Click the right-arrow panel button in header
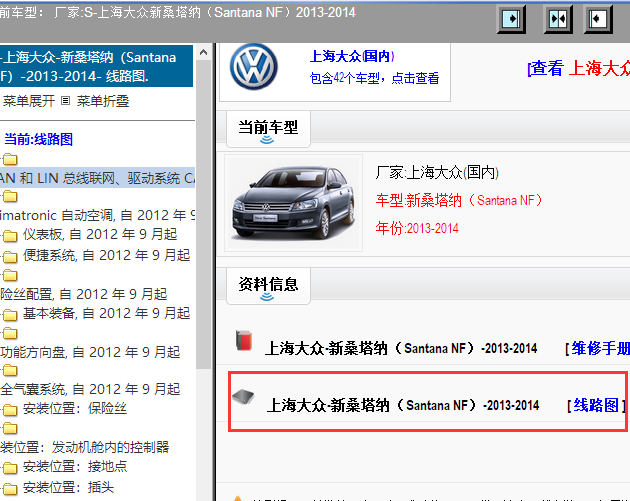Viewport: 630px width, 501px height. 511,19
